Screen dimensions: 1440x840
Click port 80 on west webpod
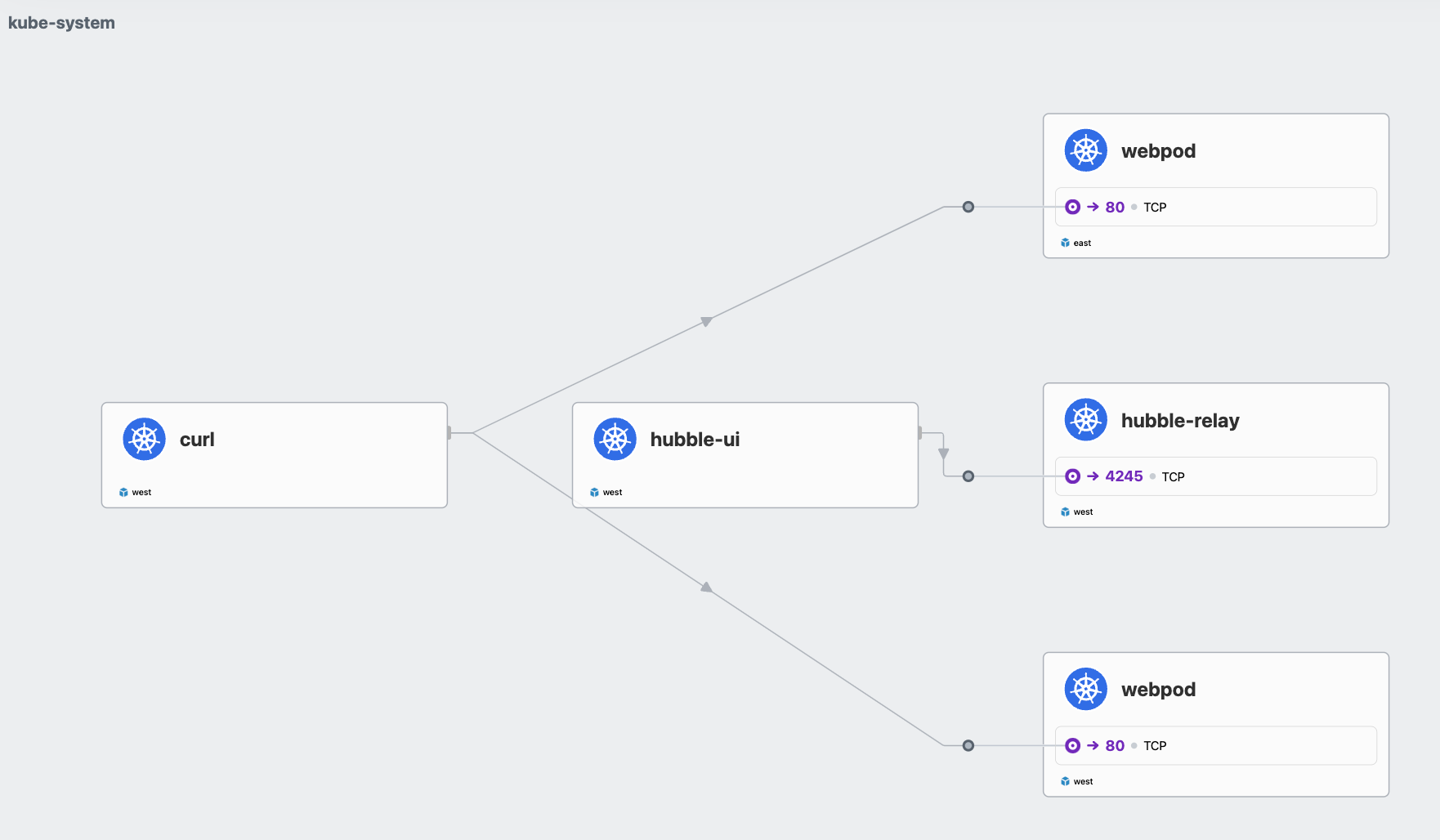pos(1115,745)
